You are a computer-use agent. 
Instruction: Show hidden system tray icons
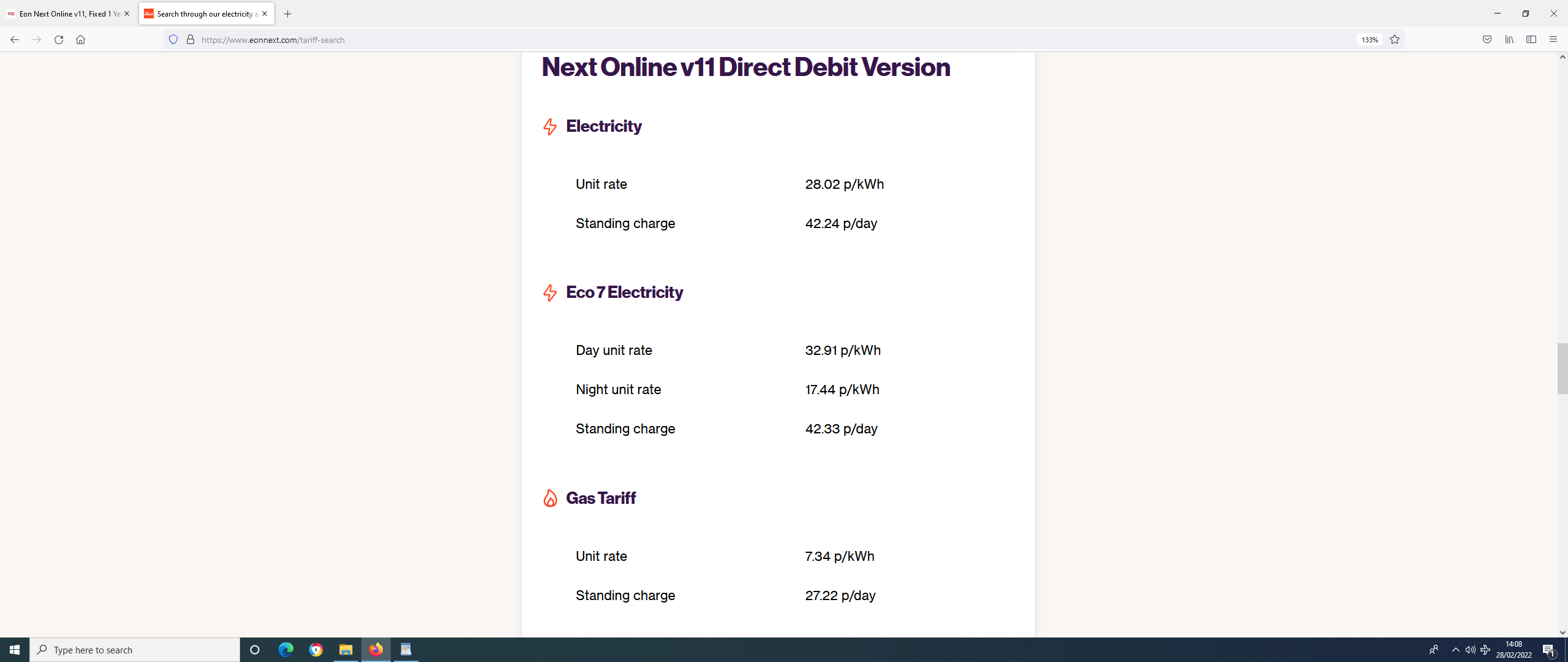1456,650
